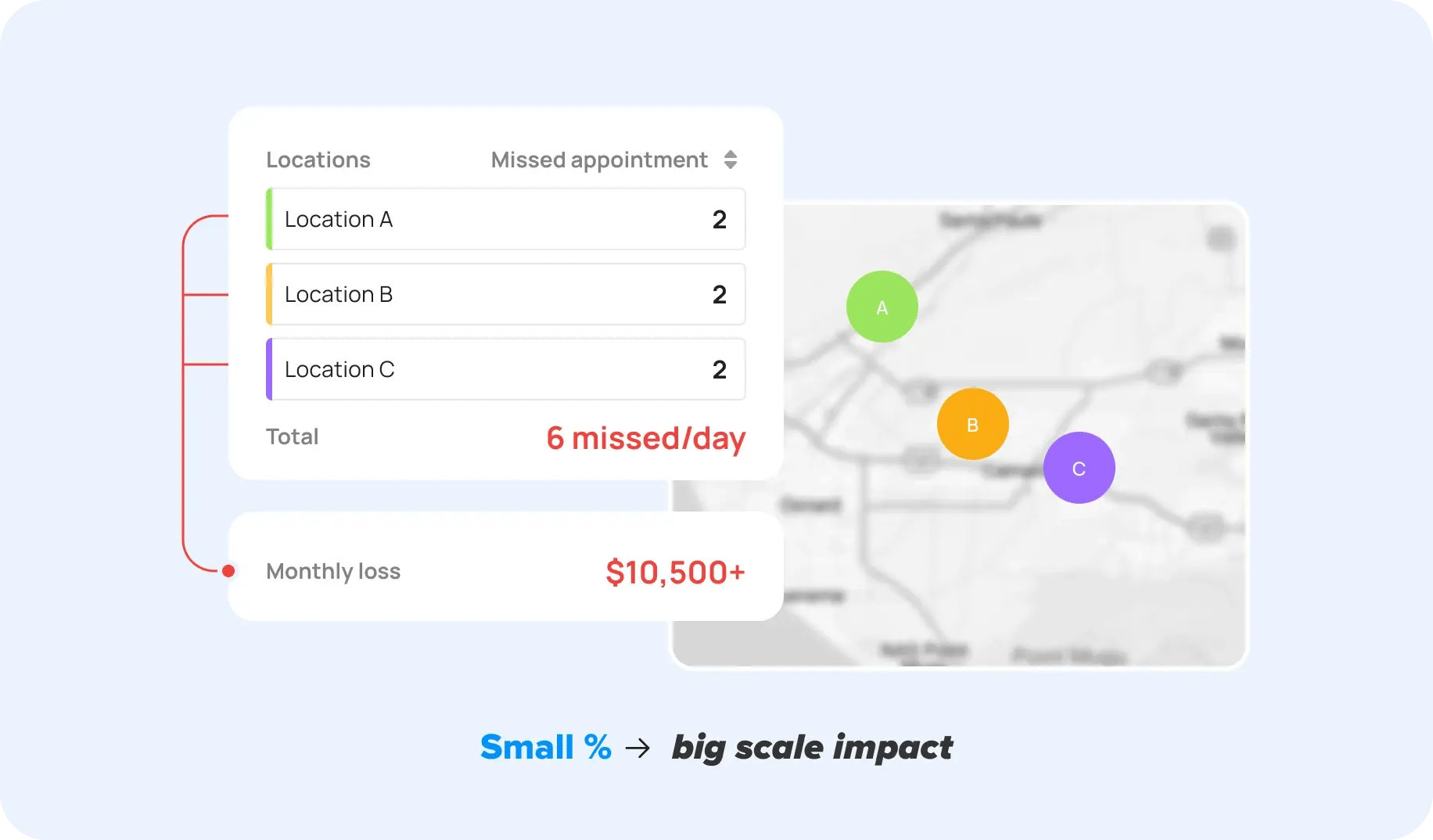Click the arrow after Small %
Image resolution: width=1433 pixels, height=840 pixels.
(x=637, y=748)
